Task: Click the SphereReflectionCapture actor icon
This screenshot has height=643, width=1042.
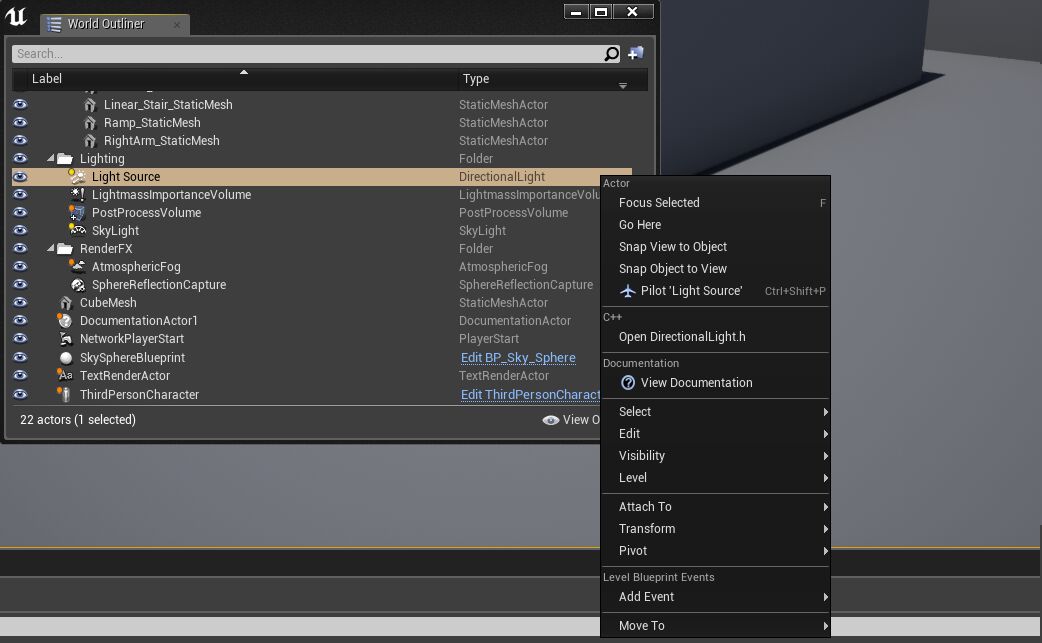Action: [77, 285]
